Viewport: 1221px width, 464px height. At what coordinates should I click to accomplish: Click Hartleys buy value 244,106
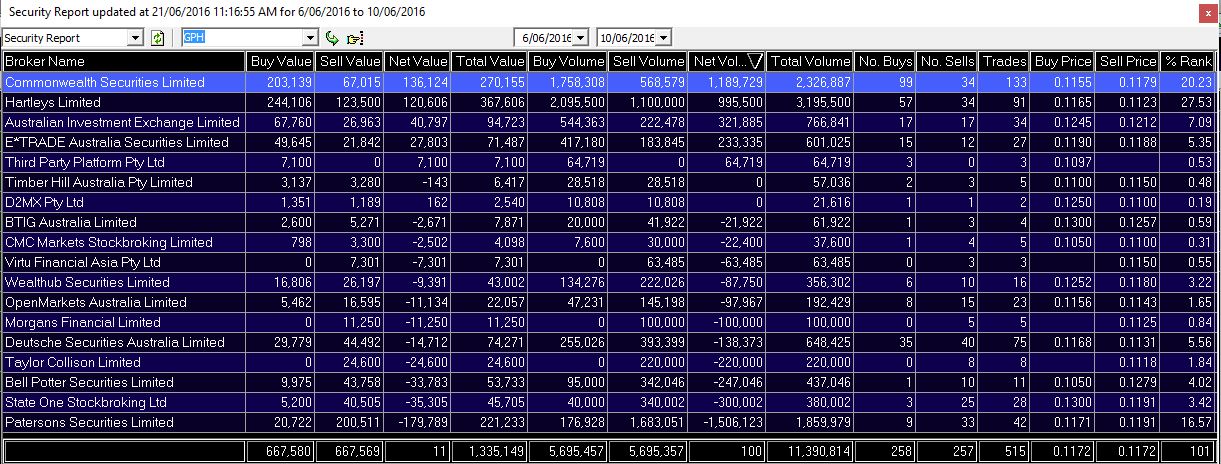coord(291,102)
